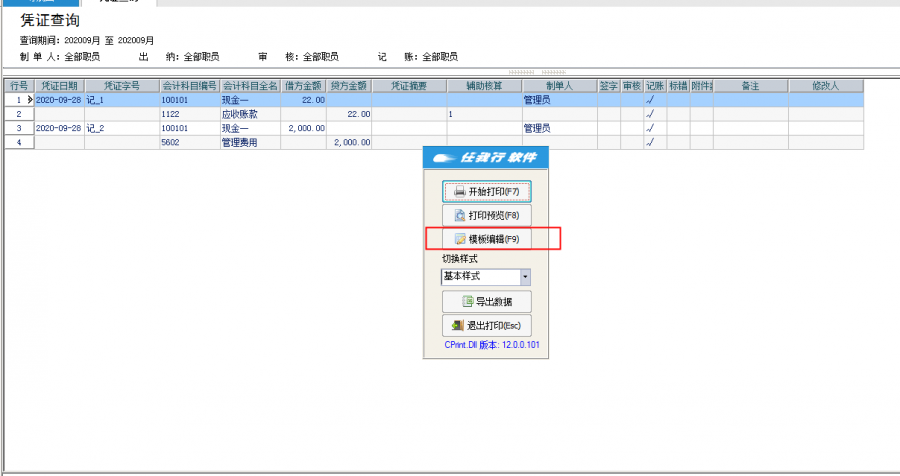Click the 备注 column header
This screenshot has height=476, width=900.
(x=751, y=86)
